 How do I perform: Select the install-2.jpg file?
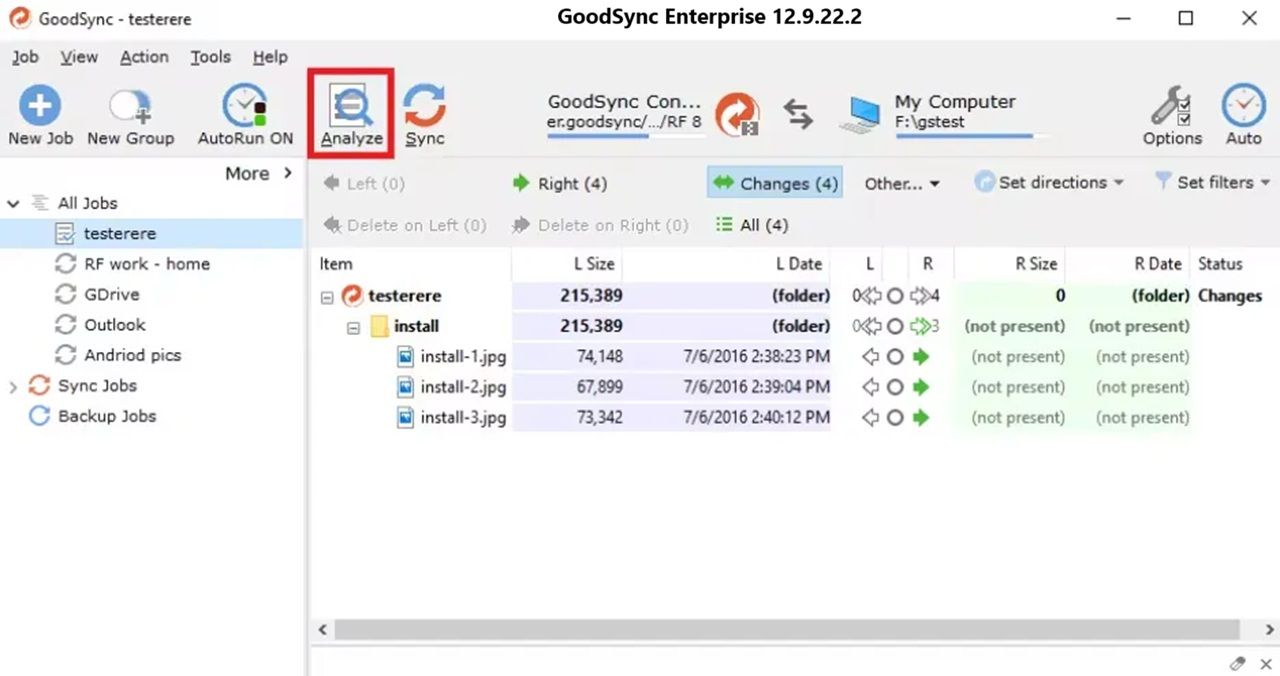(x=463, y=387)
